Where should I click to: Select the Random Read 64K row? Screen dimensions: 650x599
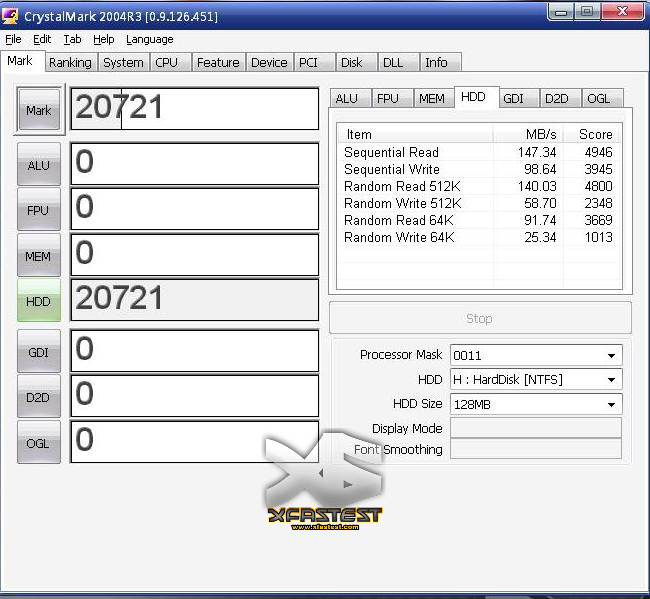[479, 220]
